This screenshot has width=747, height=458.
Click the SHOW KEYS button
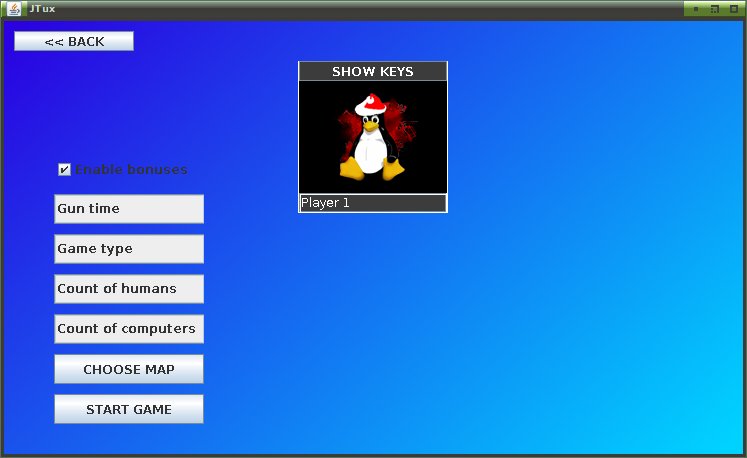[x=373, y=71]
